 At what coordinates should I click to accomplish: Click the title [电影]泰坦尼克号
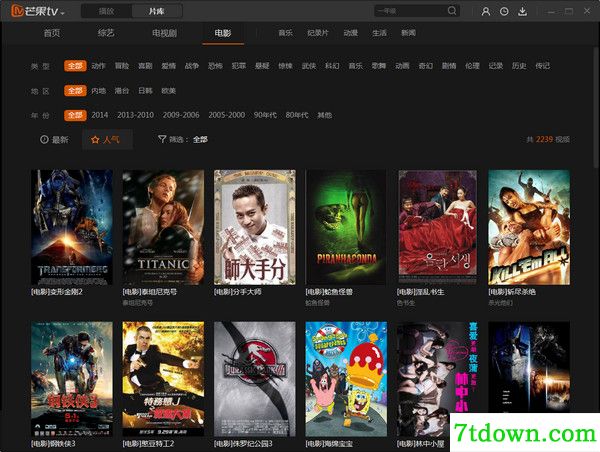(150, 292)
